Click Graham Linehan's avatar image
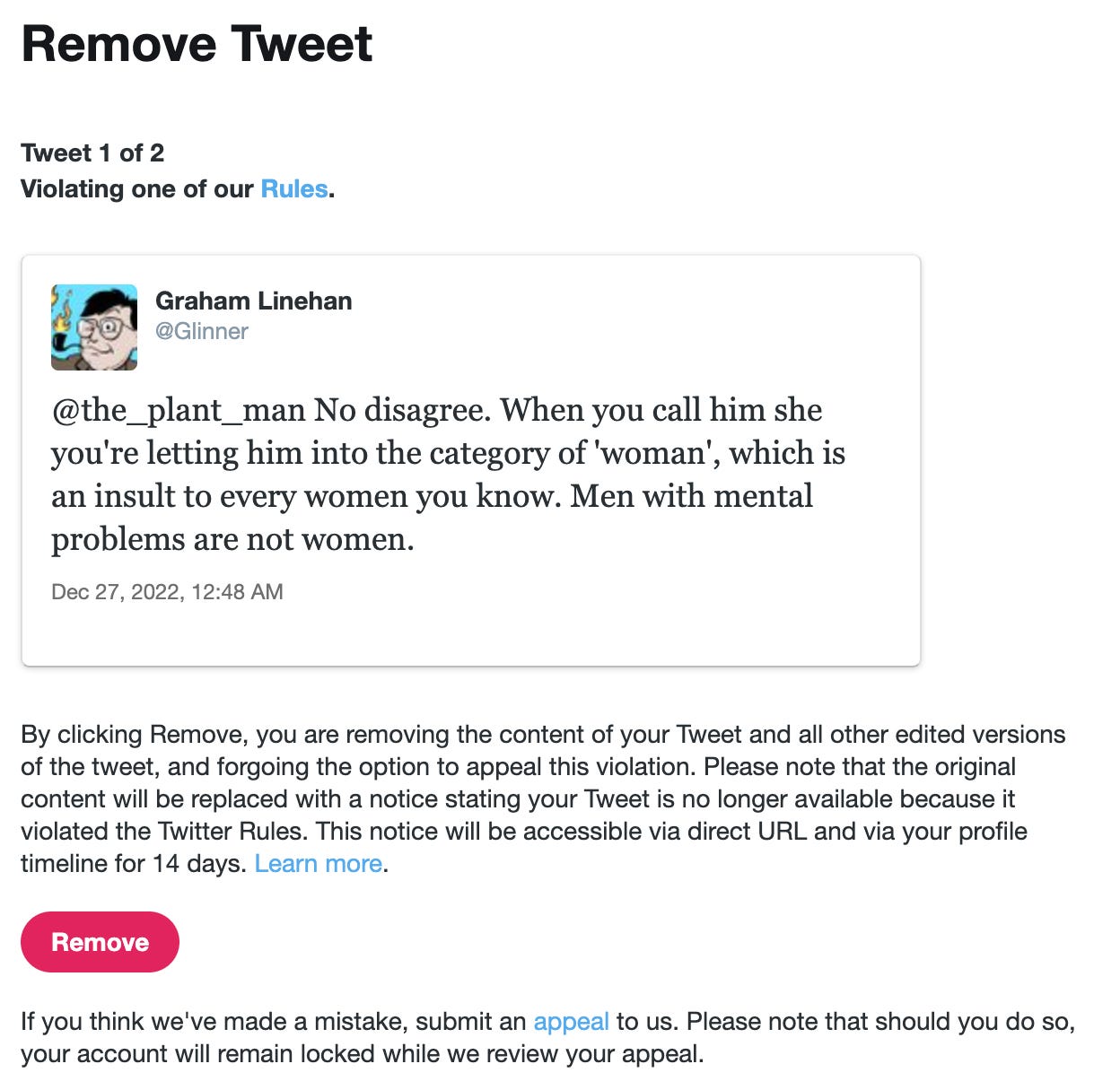This screenshot has height=1090, width=1120. [94, 327]
